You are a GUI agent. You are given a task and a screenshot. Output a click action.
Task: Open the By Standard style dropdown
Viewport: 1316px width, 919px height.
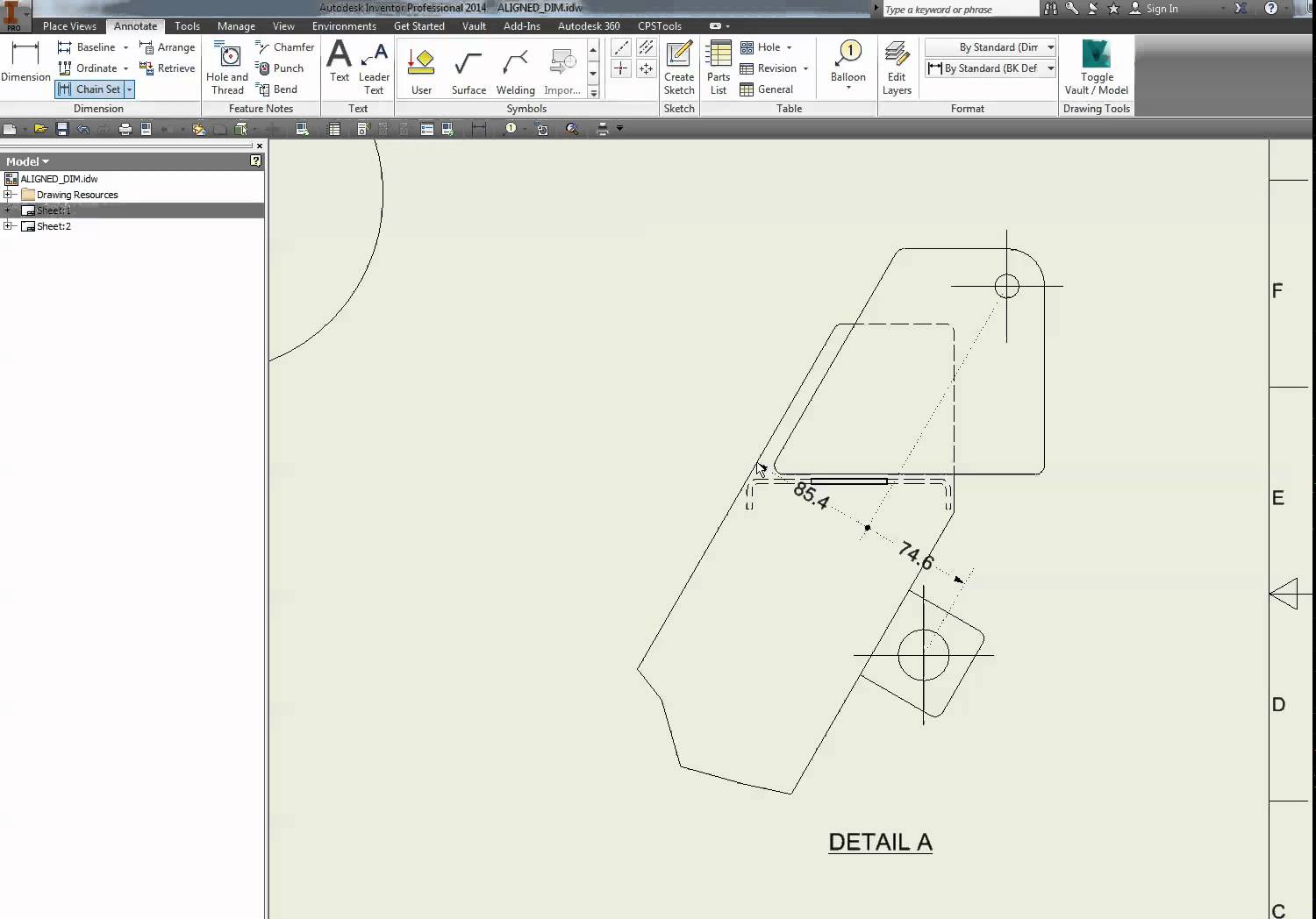point(1050,47)
